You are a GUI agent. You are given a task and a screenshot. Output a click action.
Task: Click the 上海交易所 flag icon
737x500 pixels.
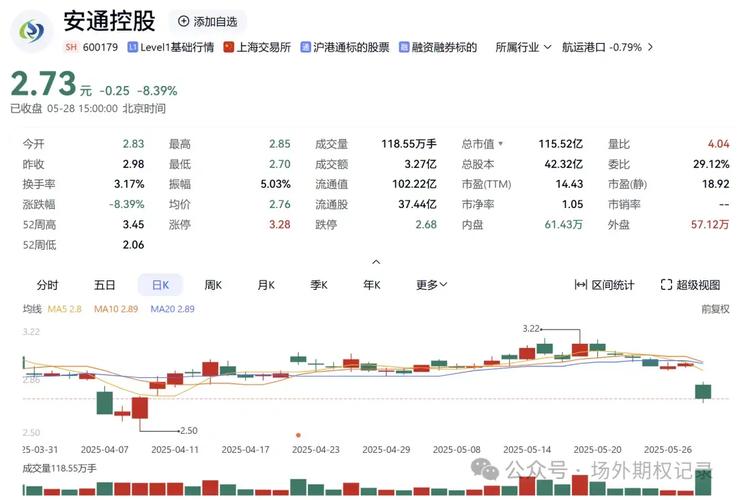point(228,47)
